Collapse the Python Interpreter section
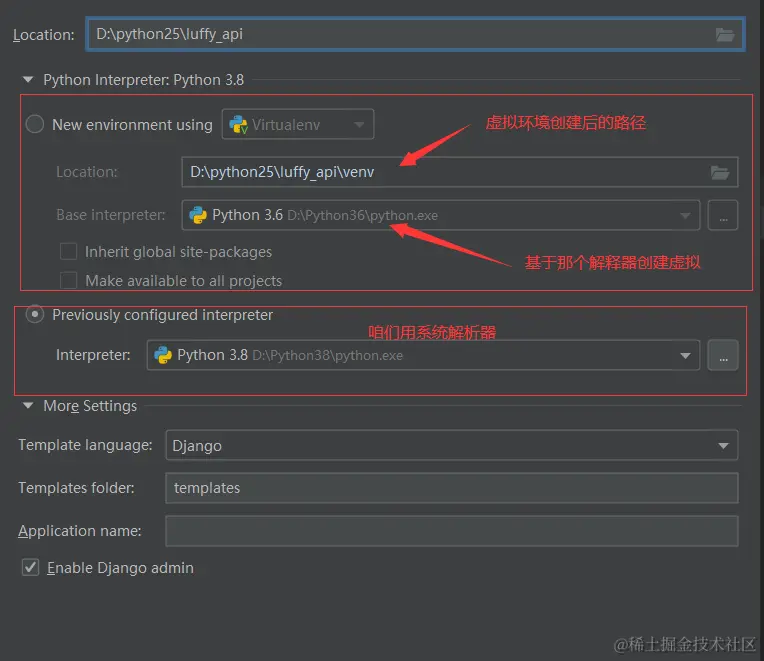The height and width of the screenshot is (661, 764). (x=28, y=79)
